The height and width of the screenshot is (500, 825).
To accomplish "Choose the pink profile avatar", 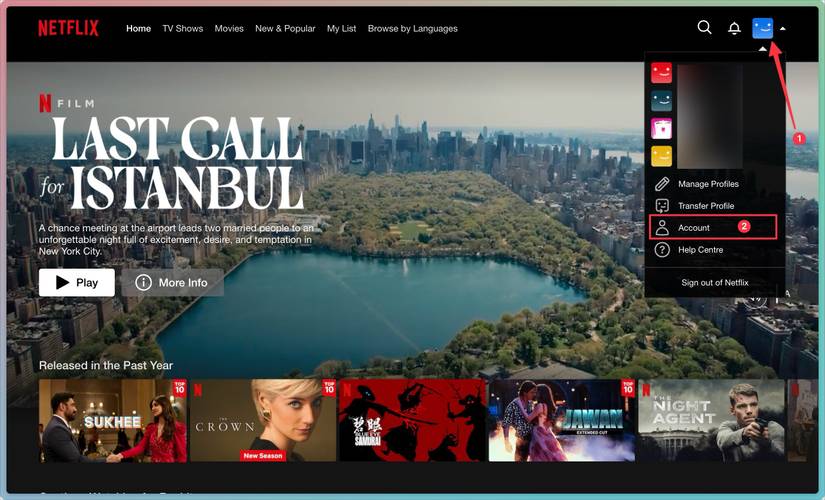I will click(x=661, y=128).
